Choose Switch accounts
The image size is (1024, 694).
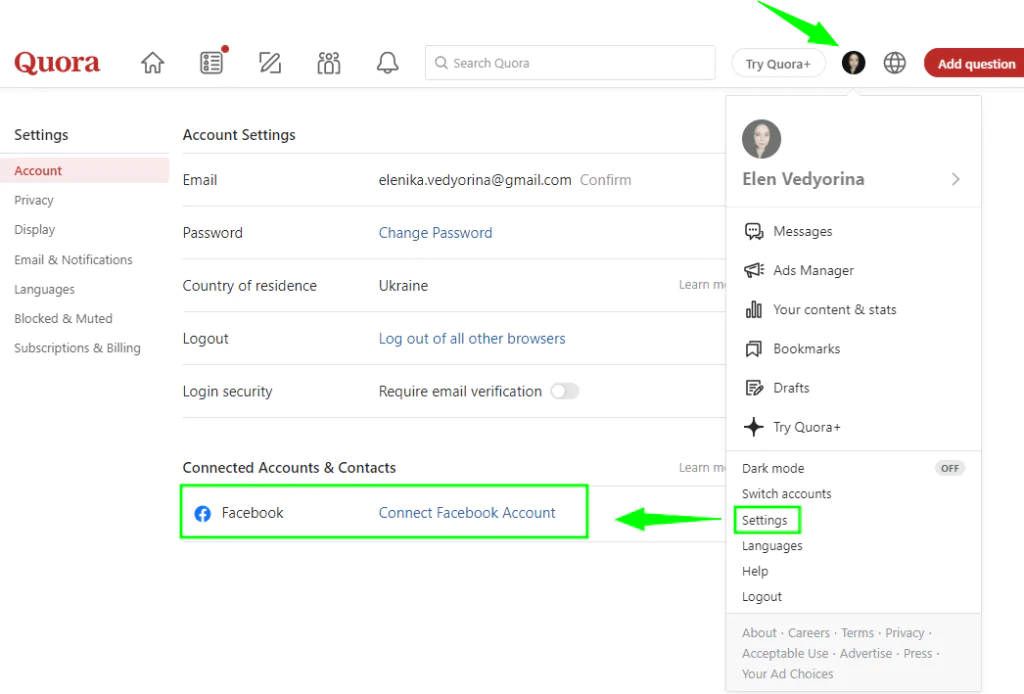coord(786,494)
